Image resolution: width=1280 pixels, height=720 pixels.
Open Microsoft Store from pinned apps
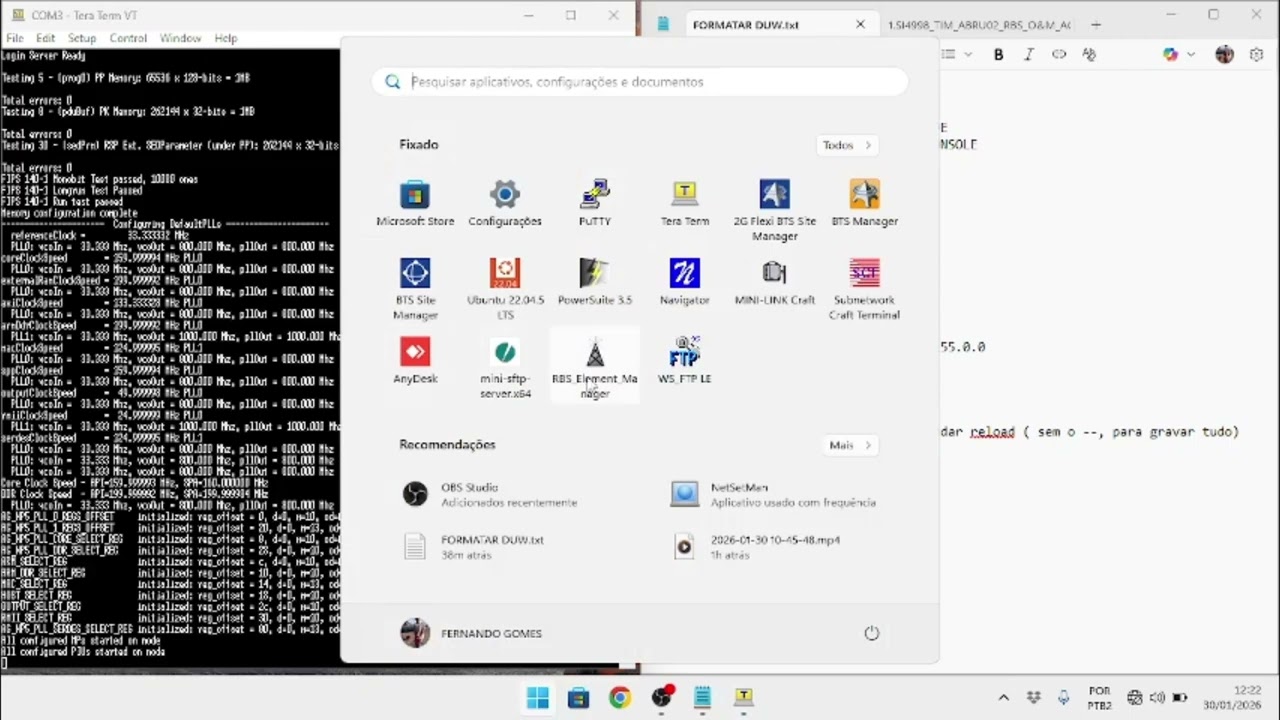tap(415, 203)
